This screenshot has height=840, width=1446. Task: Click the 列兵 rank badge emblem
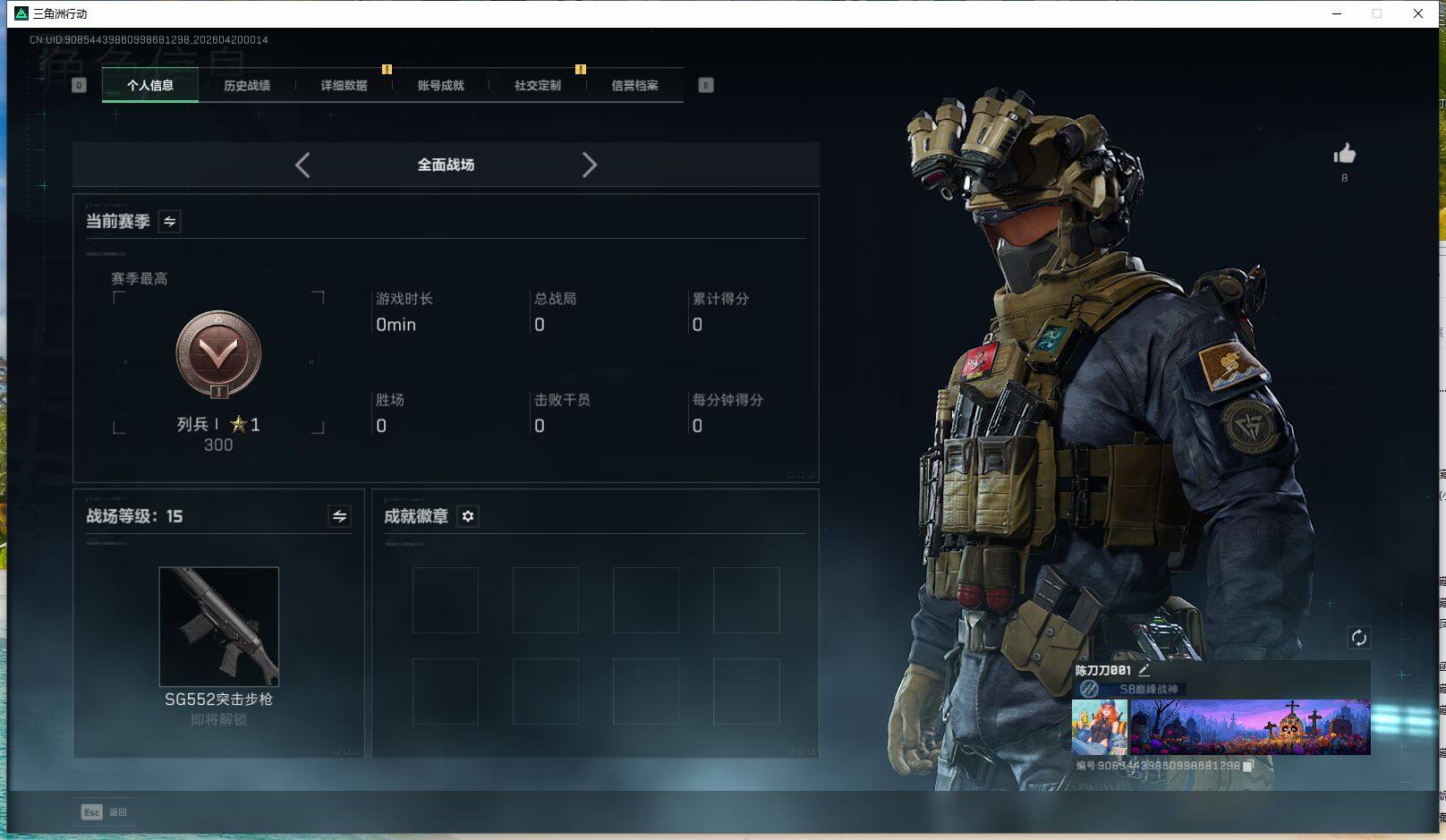click(x=218, y=354)
